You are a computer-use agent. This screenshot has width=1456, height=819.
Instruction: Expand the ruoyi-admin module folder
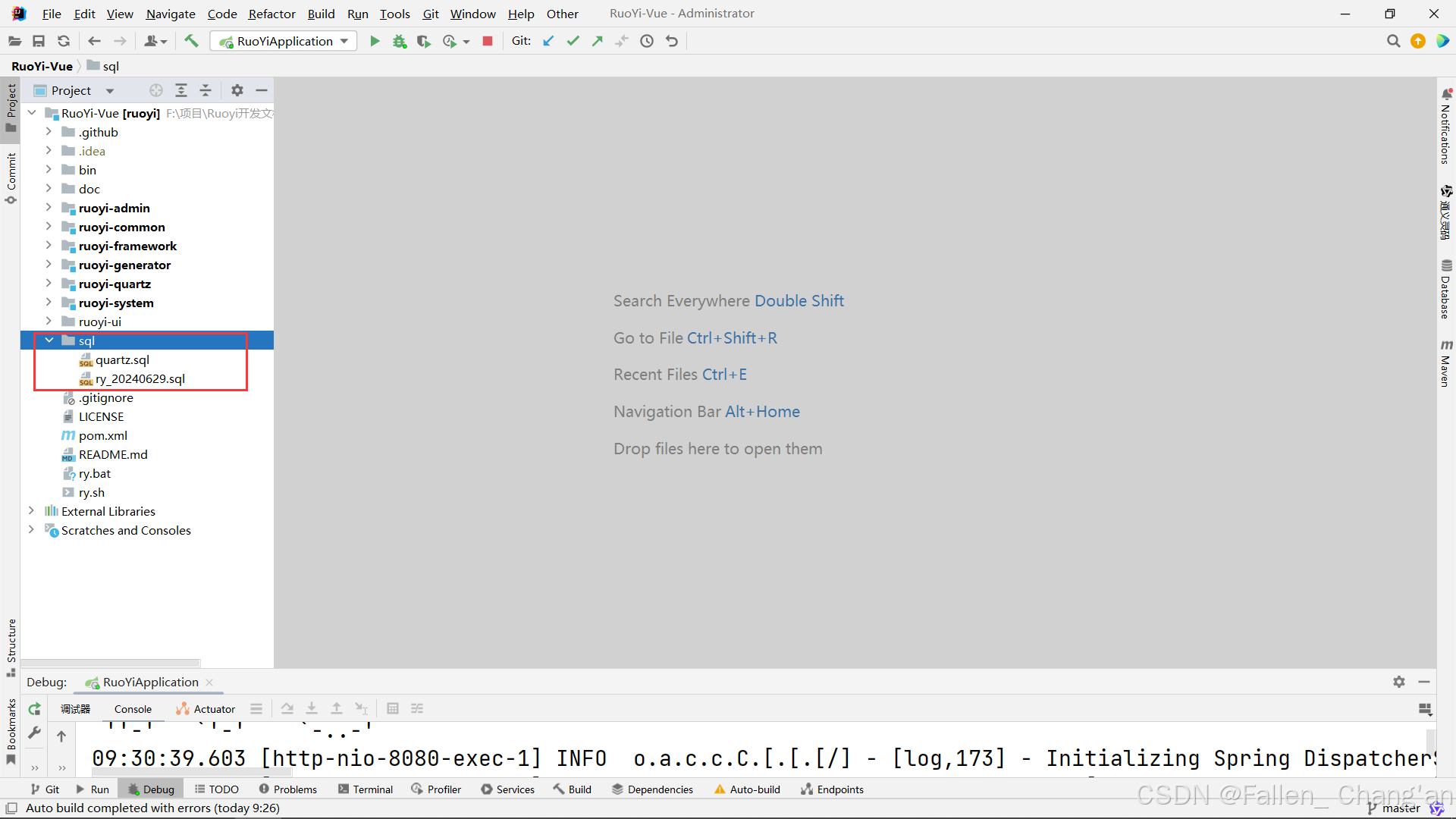[x=49, y=208]
